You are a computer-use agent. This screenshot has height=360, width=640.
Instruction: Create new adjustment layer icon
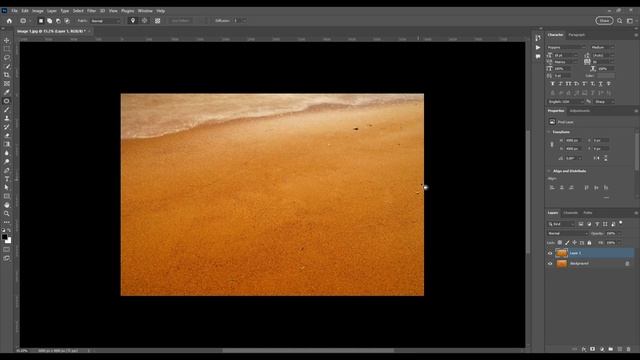[602, 349]
